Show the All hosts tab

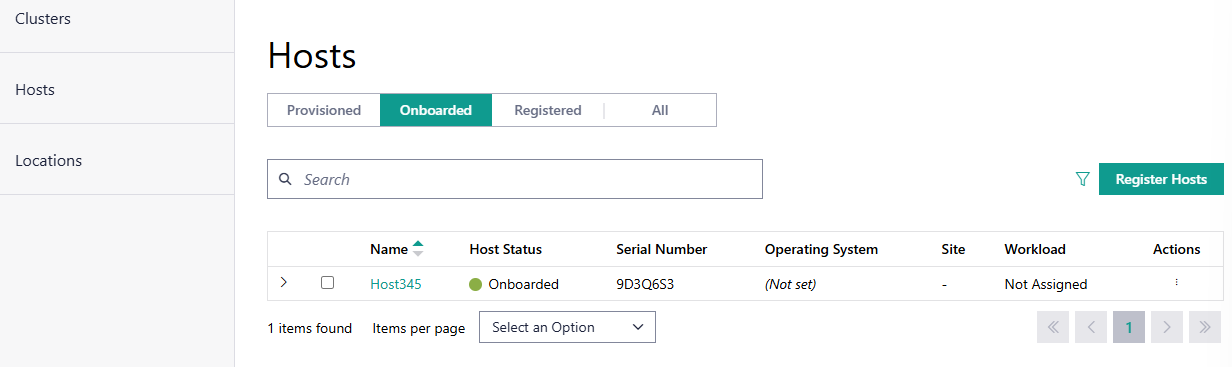tap(660, 110)
